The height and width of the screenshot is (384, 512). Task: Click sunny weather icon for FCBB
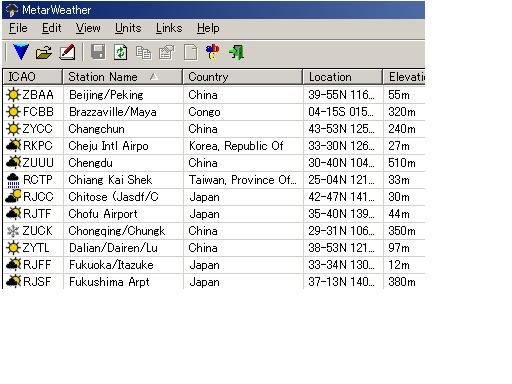13,112
